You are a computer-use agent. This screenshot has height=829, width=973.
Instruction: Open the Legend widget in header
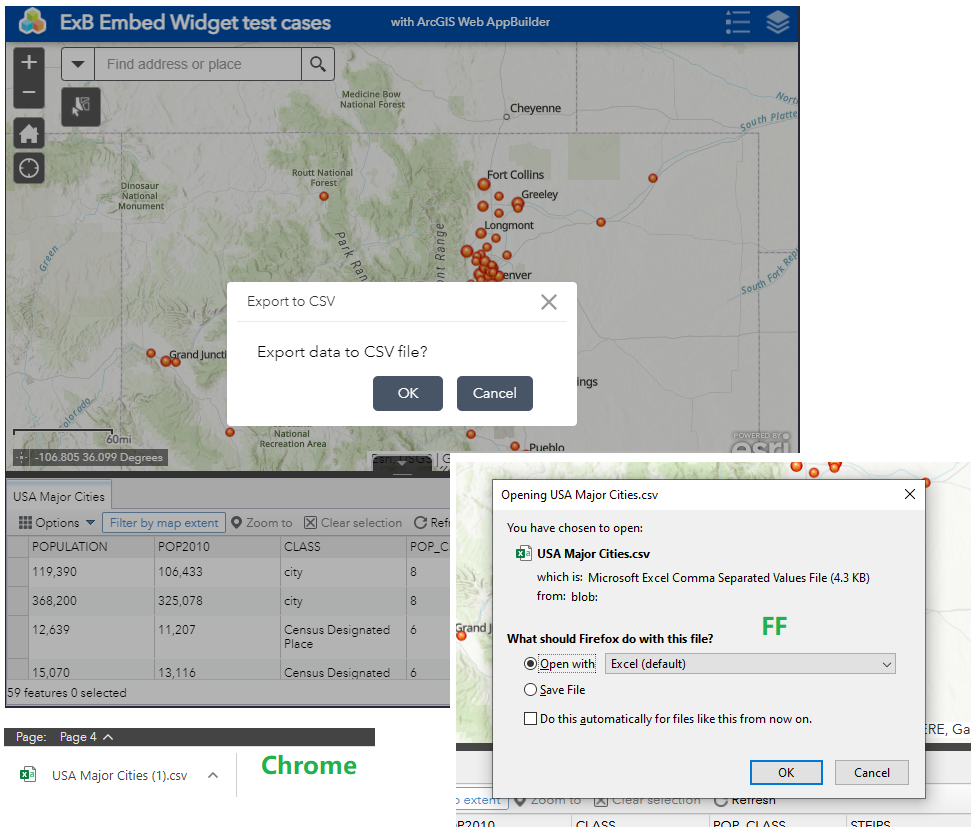click(737, 22)
